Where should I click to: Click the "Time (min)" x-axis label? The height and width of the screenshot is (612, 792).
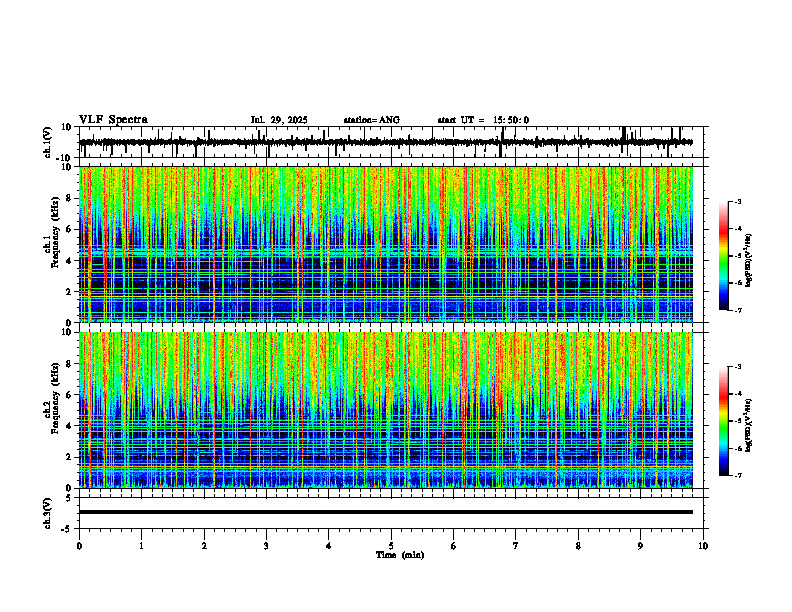[x=400, y=555]
